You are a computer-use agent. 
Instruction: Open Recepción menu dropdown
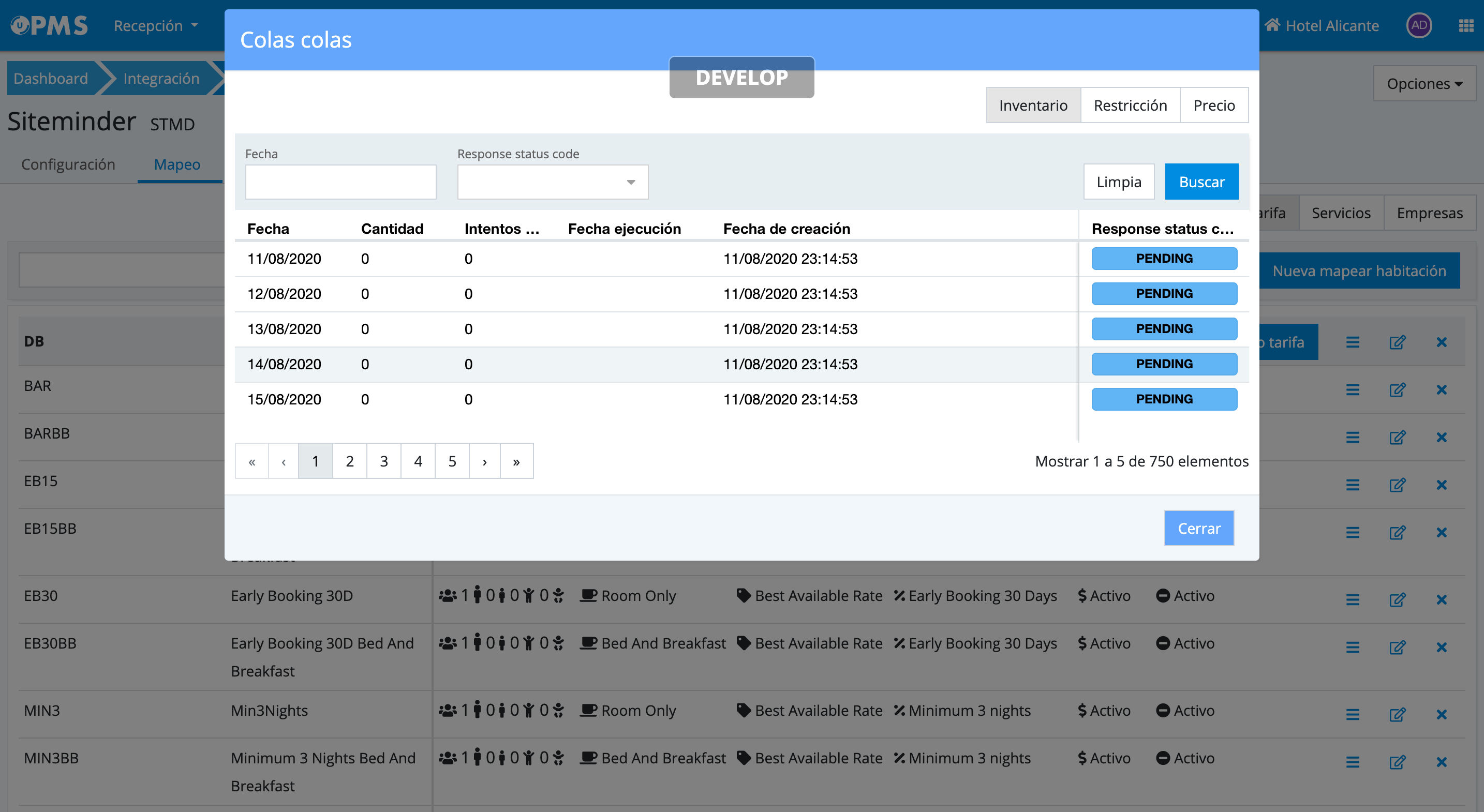point(156,25)
